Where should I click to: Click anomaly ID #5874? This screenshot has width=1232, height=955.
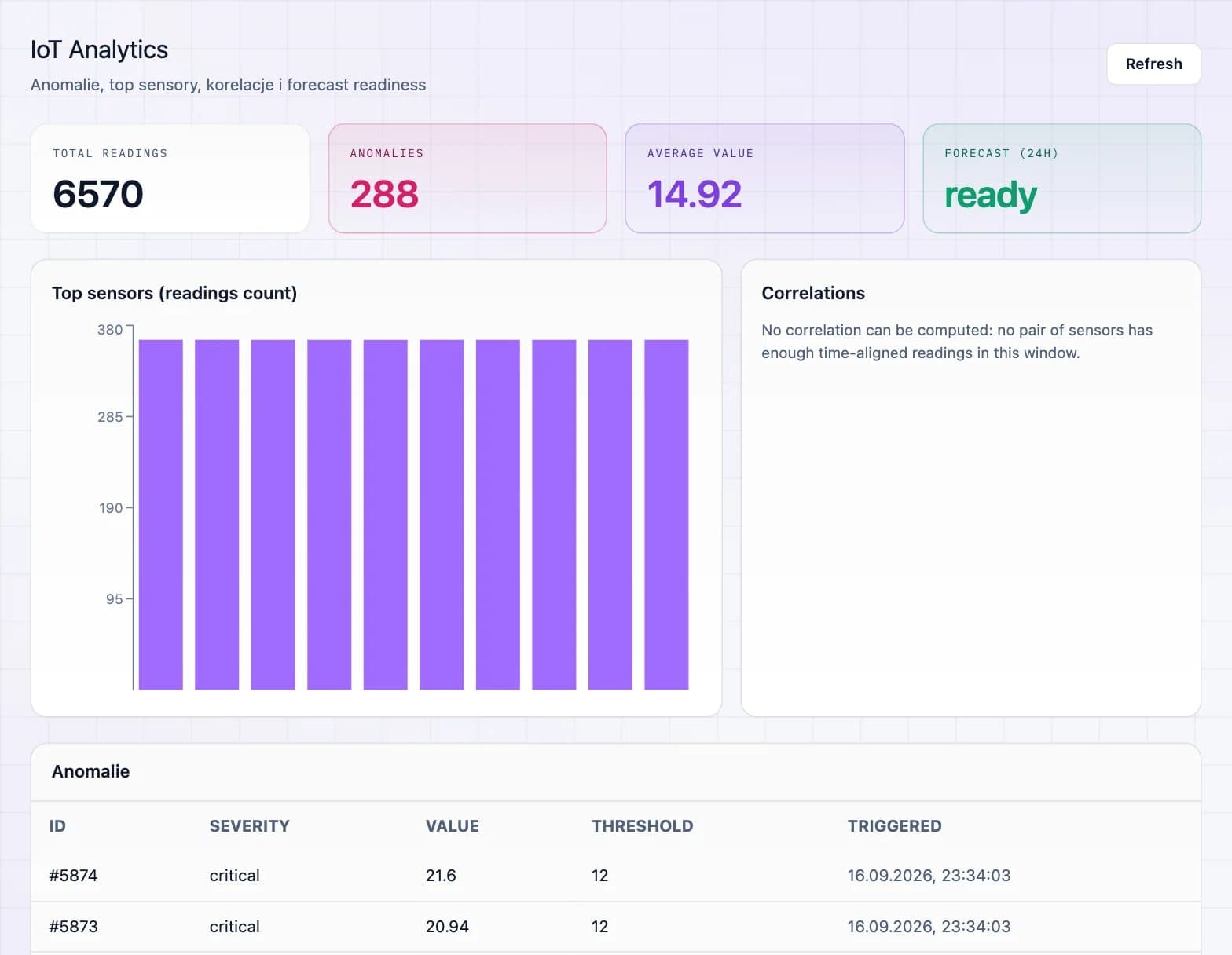(73, 876)
